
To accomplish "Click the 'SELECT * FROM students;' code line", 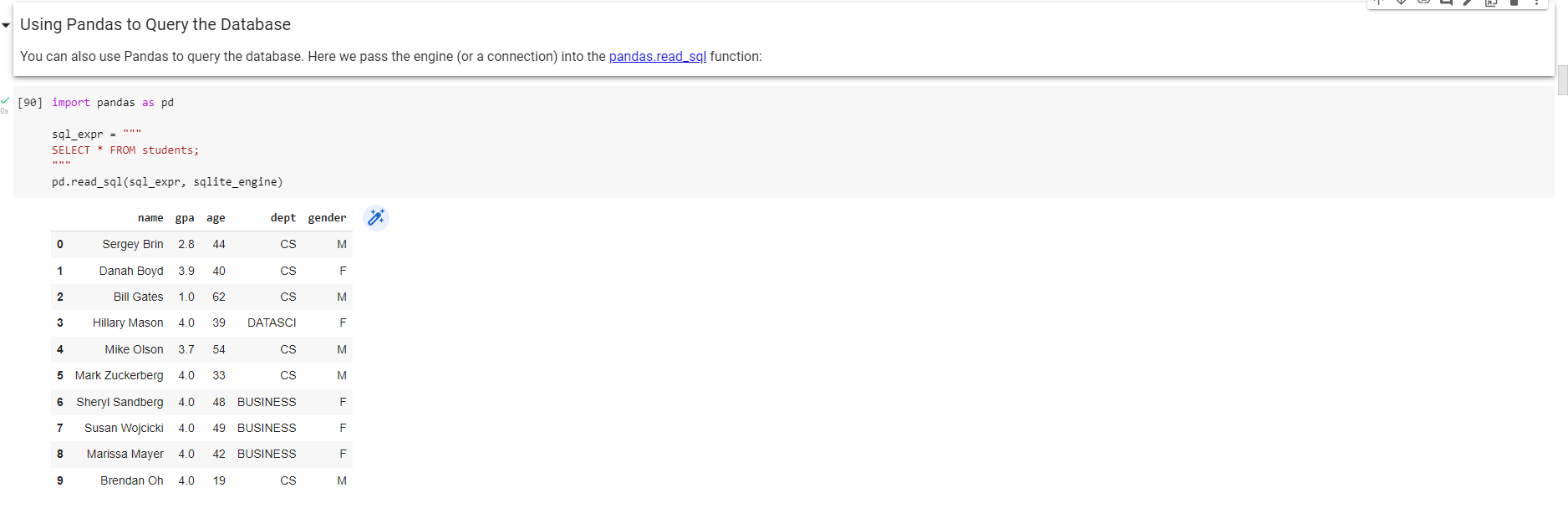I will click(x=125, y=150).
